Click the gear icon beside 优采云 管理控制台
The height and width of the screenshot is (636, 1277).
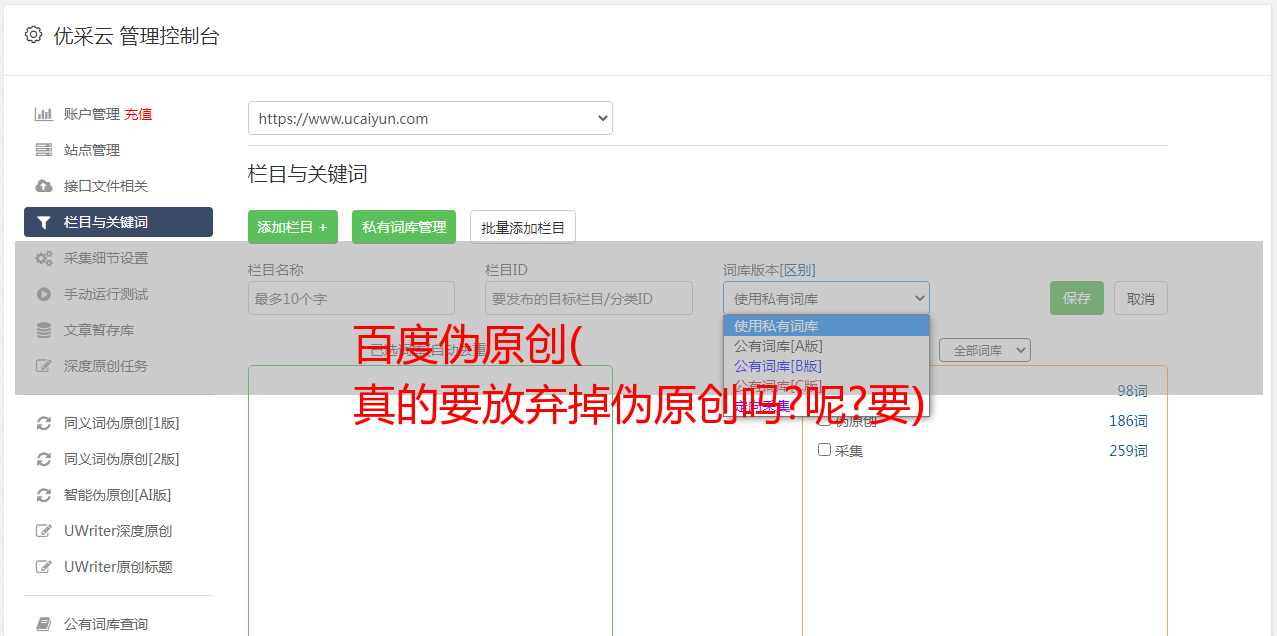click(x=33, y=35)
